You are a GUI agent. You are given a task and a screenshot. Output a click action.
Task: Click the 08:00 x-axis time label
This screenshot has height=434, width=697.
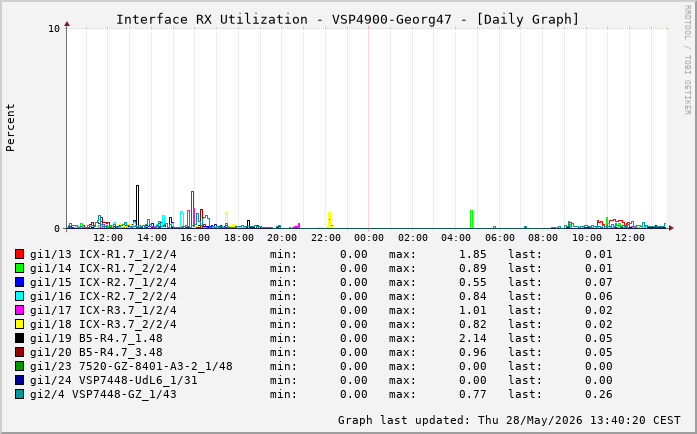pyautogui.click(x=543, y=238)
